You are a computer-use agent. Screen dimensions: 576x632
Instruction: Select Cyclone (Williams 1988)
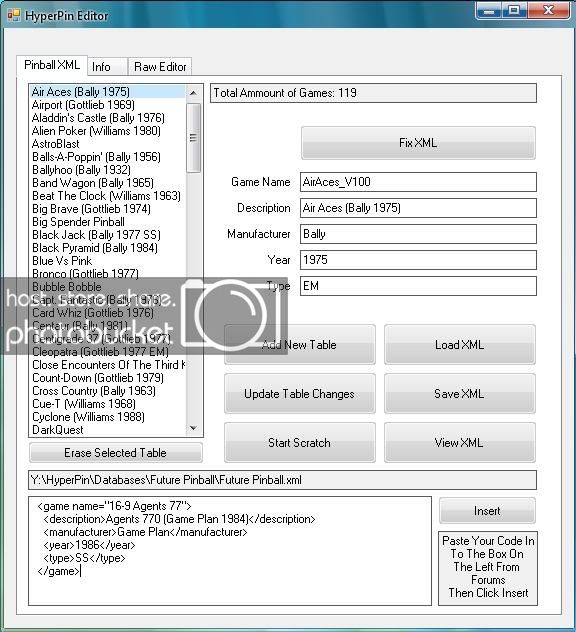pos(108,417)
